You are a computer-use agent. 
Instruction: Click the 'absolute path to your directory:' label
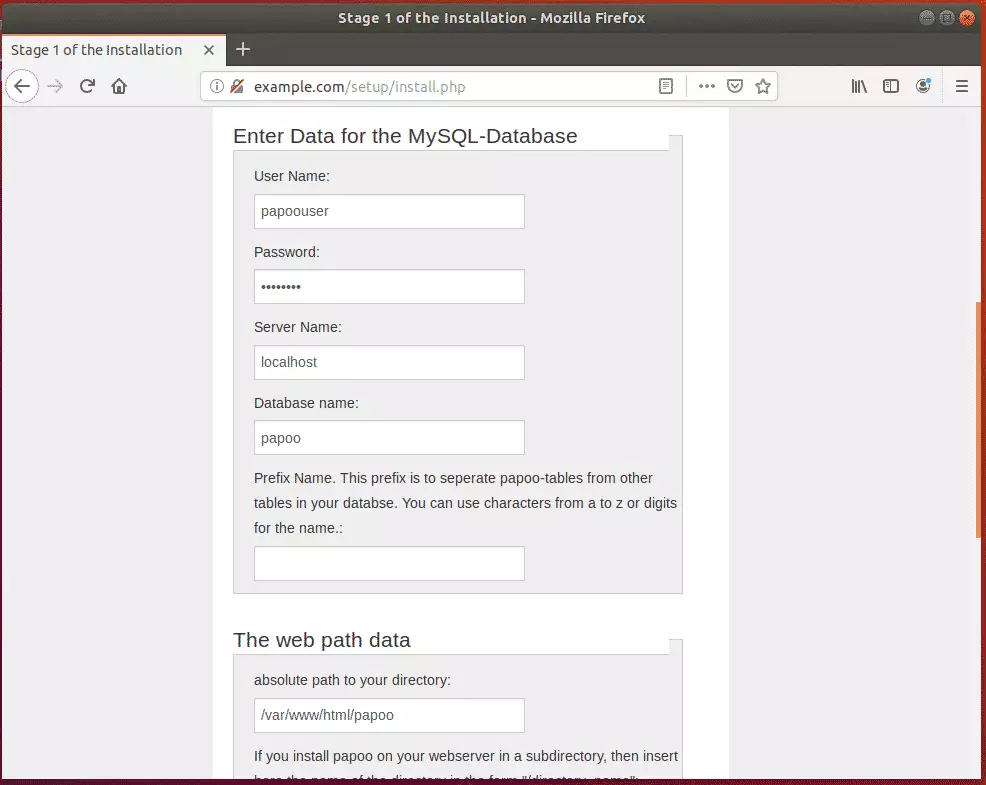point(352,680)
